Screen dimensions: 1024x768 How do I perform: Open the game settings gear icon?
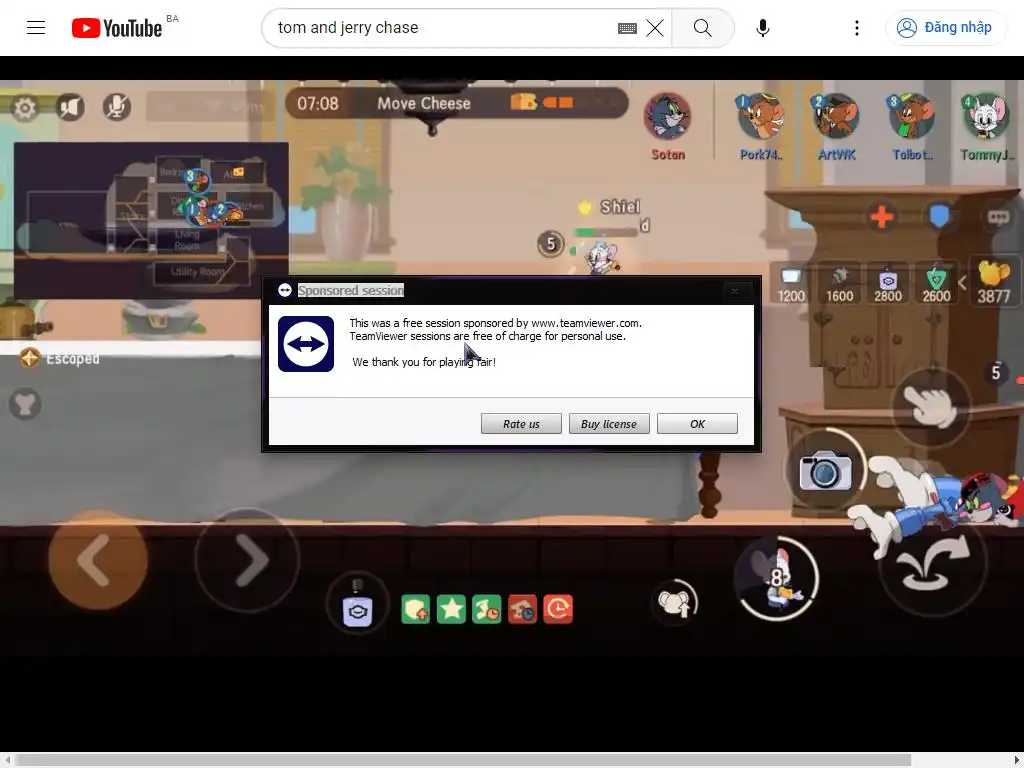point(25,107)
